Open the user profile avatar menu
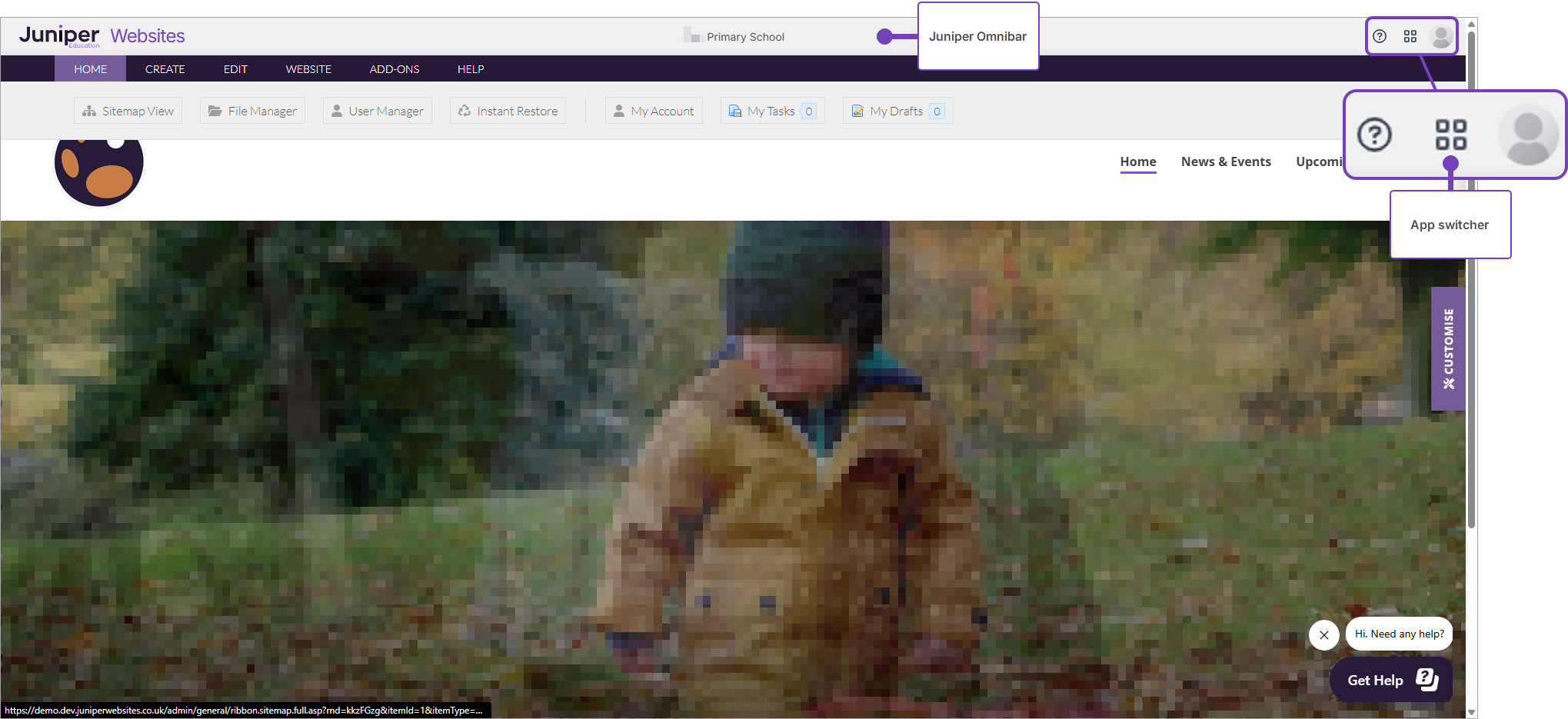Viewport: 1568px width, 719px height. click(x=1440, y=36)
